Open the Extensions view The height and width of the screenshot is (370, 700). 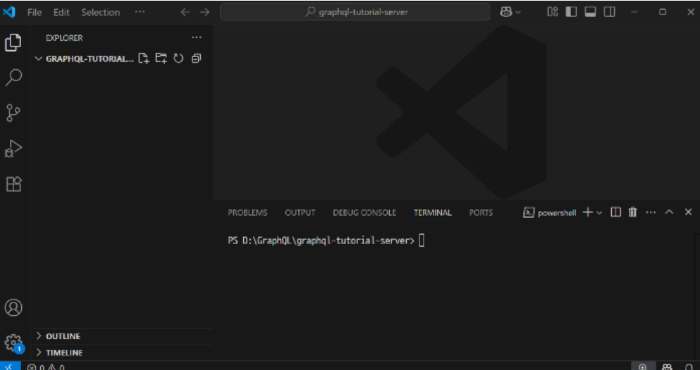pyautogui.click(x=13, y=184)
